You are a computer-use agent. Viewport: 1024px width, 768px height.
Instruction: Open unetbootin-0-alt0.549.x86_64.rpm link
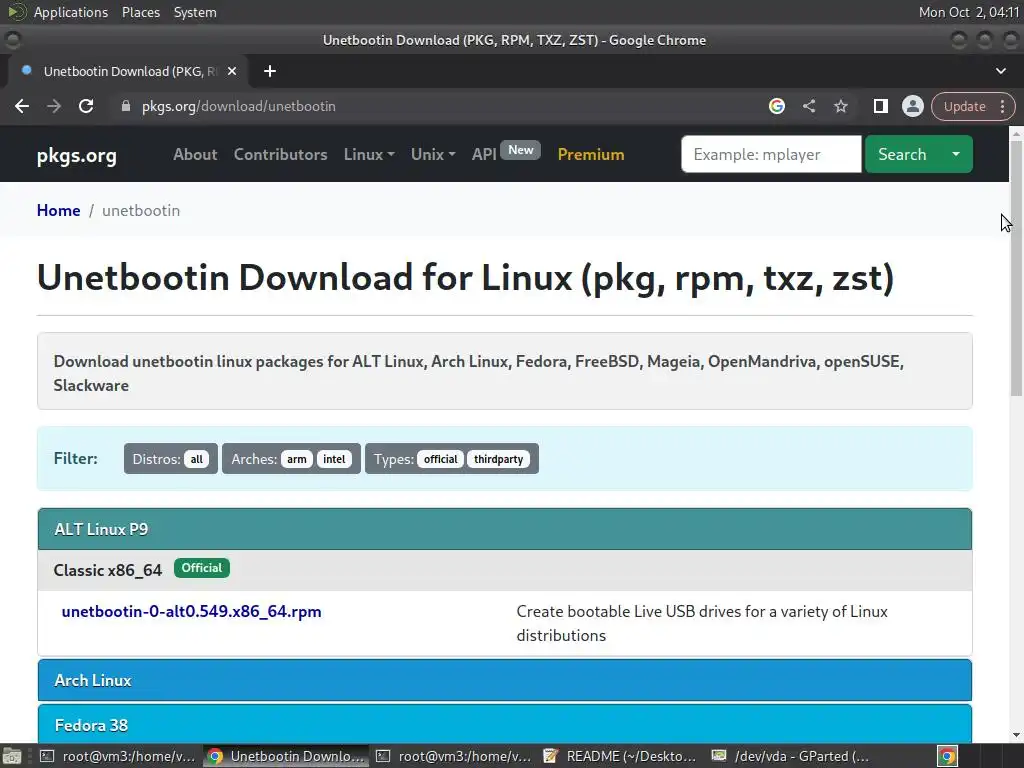click(191, 611)
